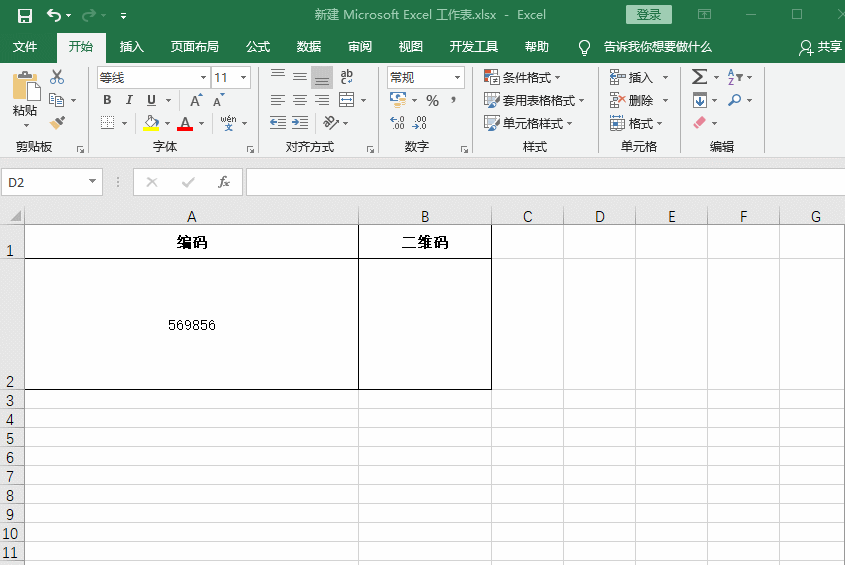Open the 常规 number format dropdown
The image size is (845, 565).
pos(457,78)
